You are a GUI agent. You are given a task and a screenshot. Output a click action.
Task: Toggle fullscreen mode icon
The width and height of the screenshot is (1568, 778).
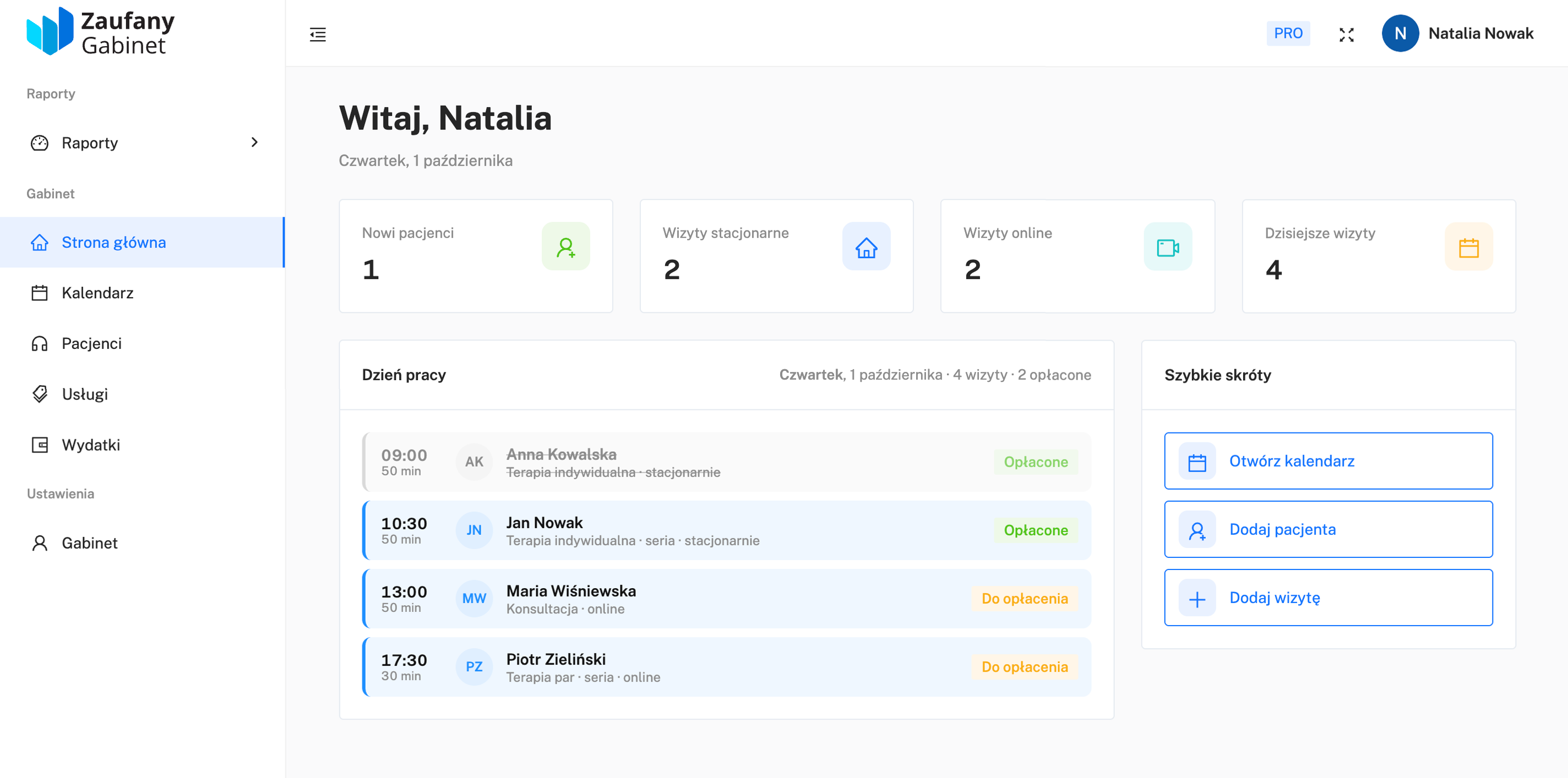[1346, 35]
